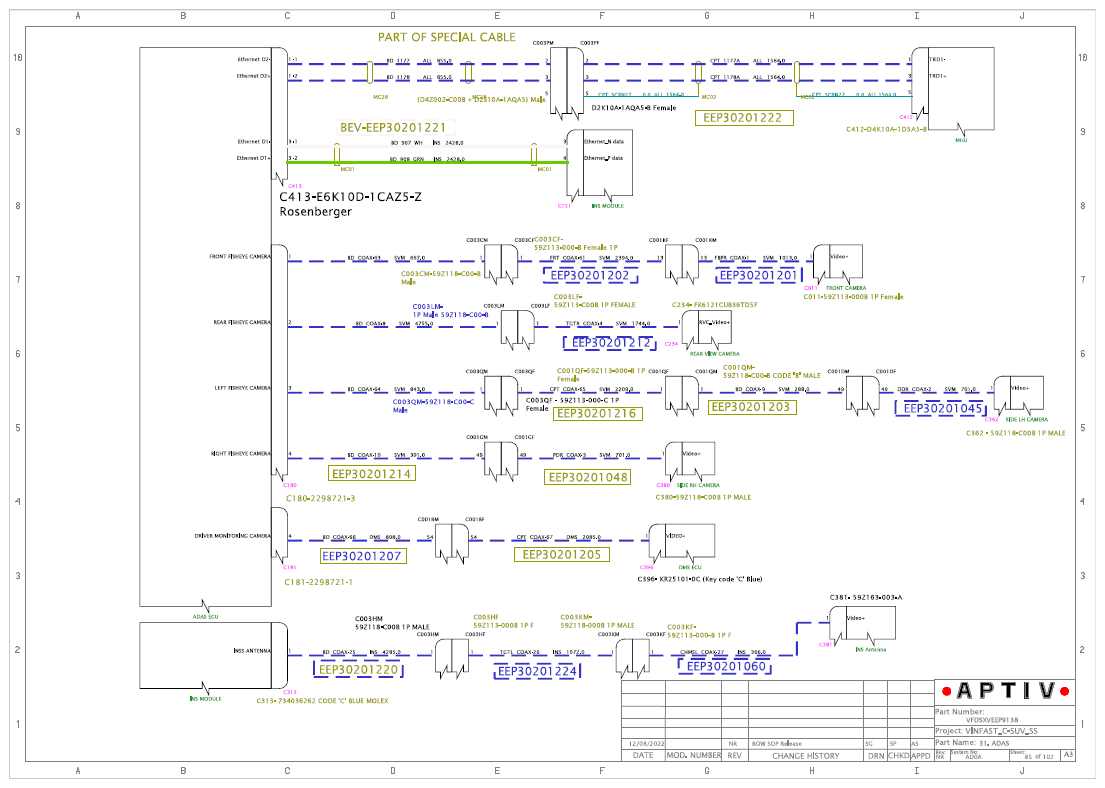Image resolution: width=1105 pixels, height=788 pixels.
Task: Click the 'MOD. NUMBER' column header
Action: (694, 756)
